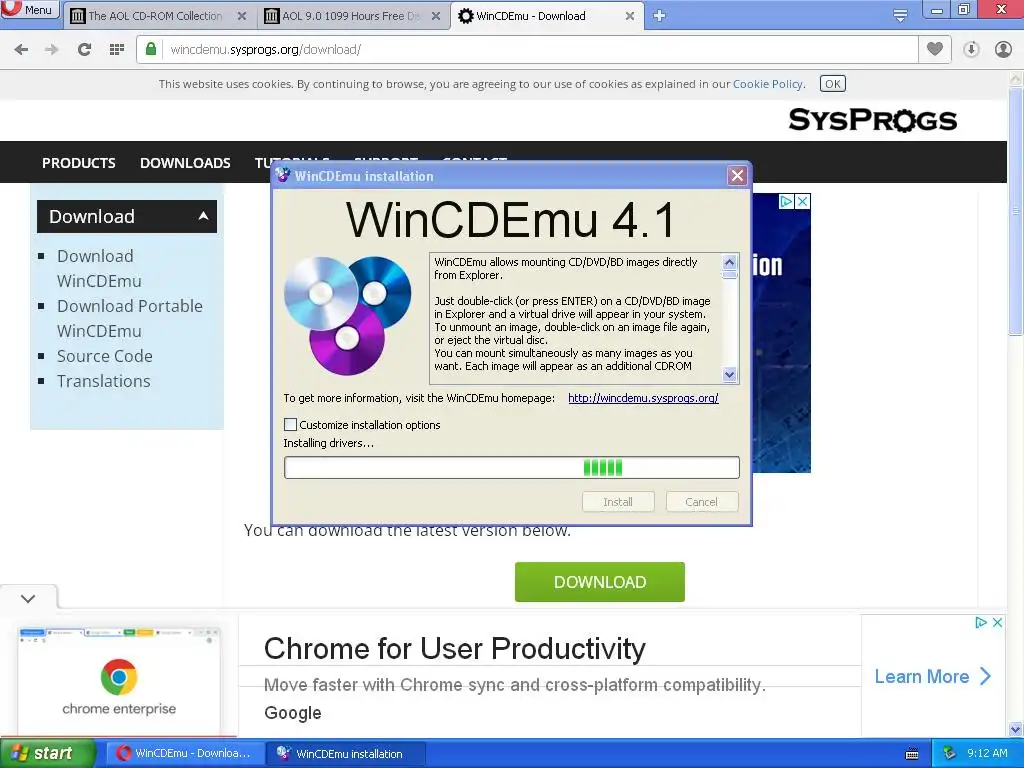This screenshot has height=768, width=1024.
Task: Open the Source Code sidebar link
Action: coord(104,356)
